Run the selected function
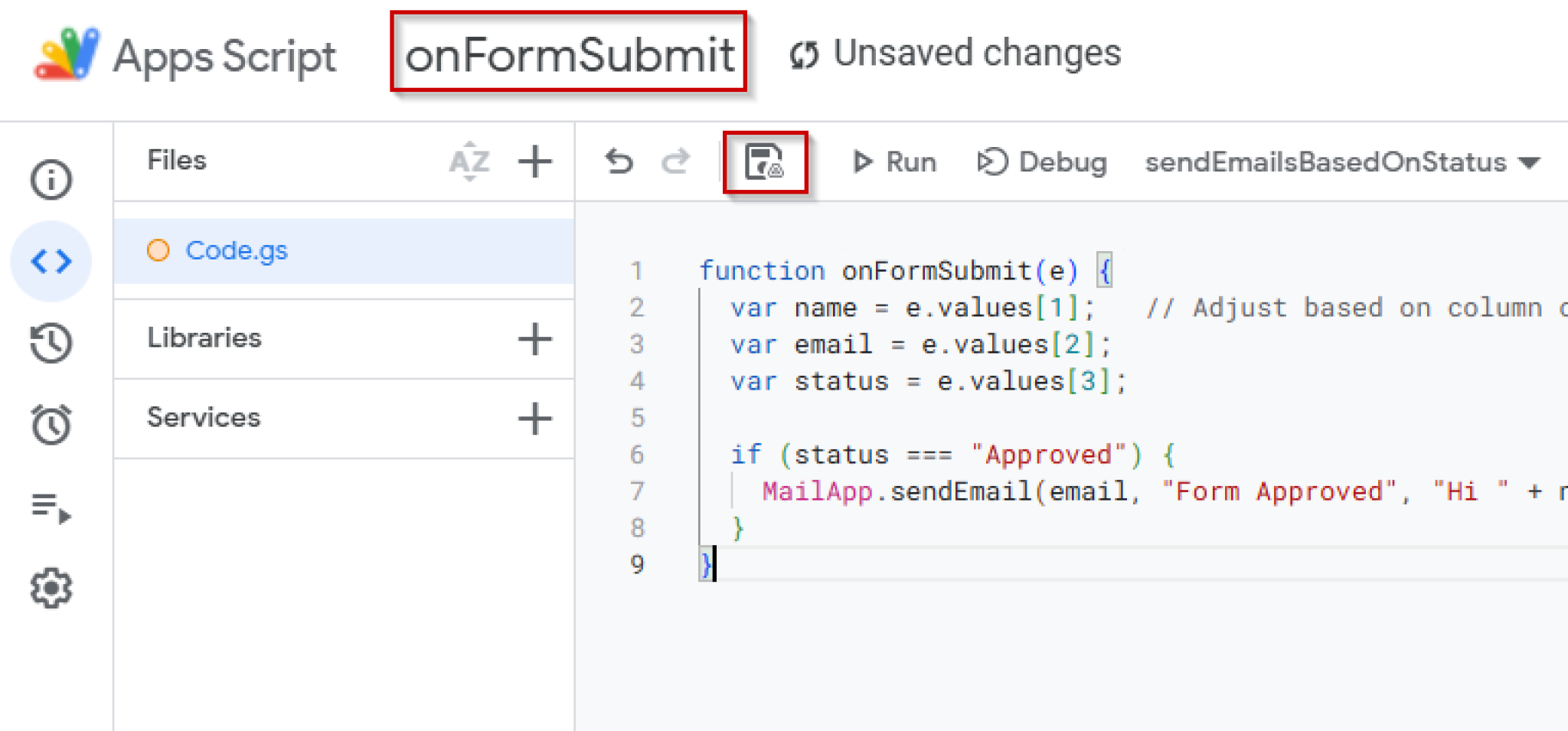Screen dimensions: 1568x731 click(x=894, y=162)
